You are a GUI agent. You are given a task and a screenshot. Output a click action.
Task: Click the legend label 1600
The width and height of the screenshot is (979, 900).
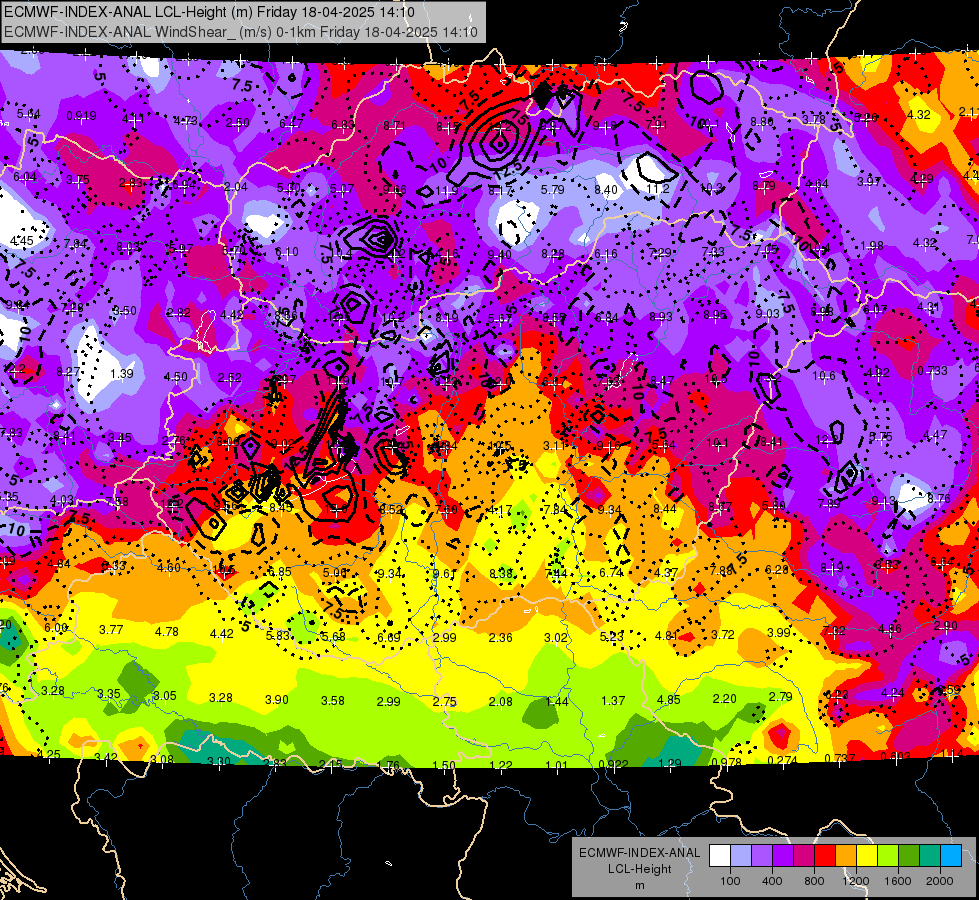coord(897,881)
